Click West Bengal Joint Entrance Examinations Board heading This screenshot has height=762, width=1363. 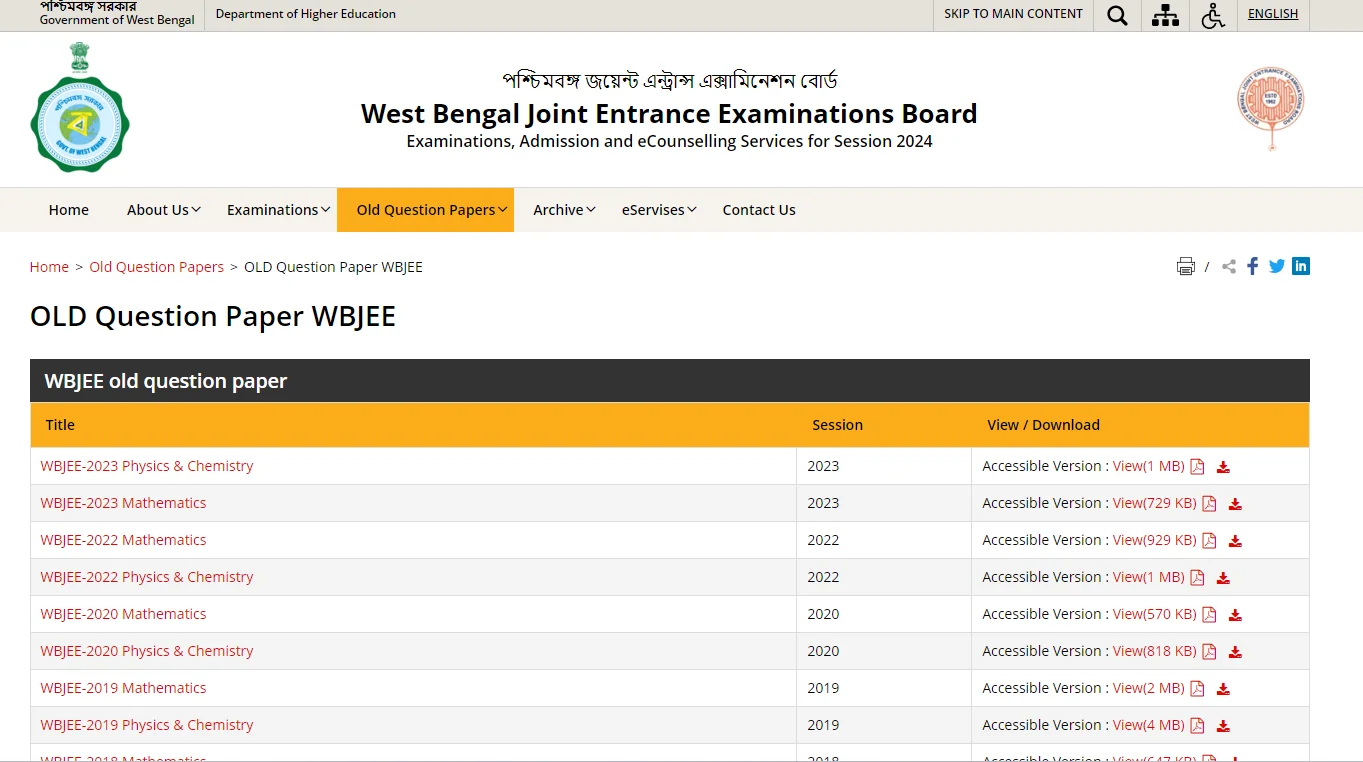point(669,113)
